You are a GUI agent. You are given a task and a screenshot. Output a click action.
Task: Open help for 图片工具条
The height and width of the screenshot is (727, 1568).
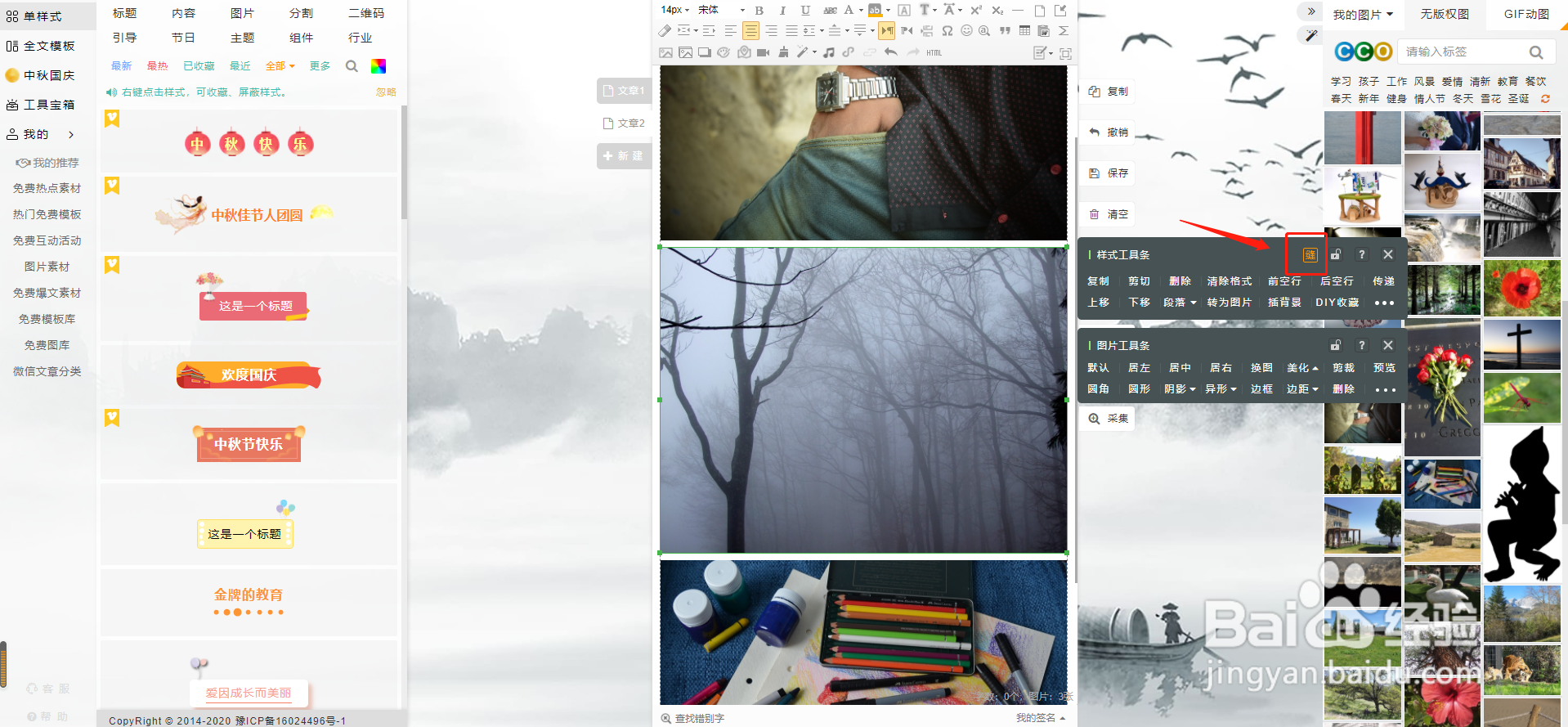click(x=1361, y=345)
